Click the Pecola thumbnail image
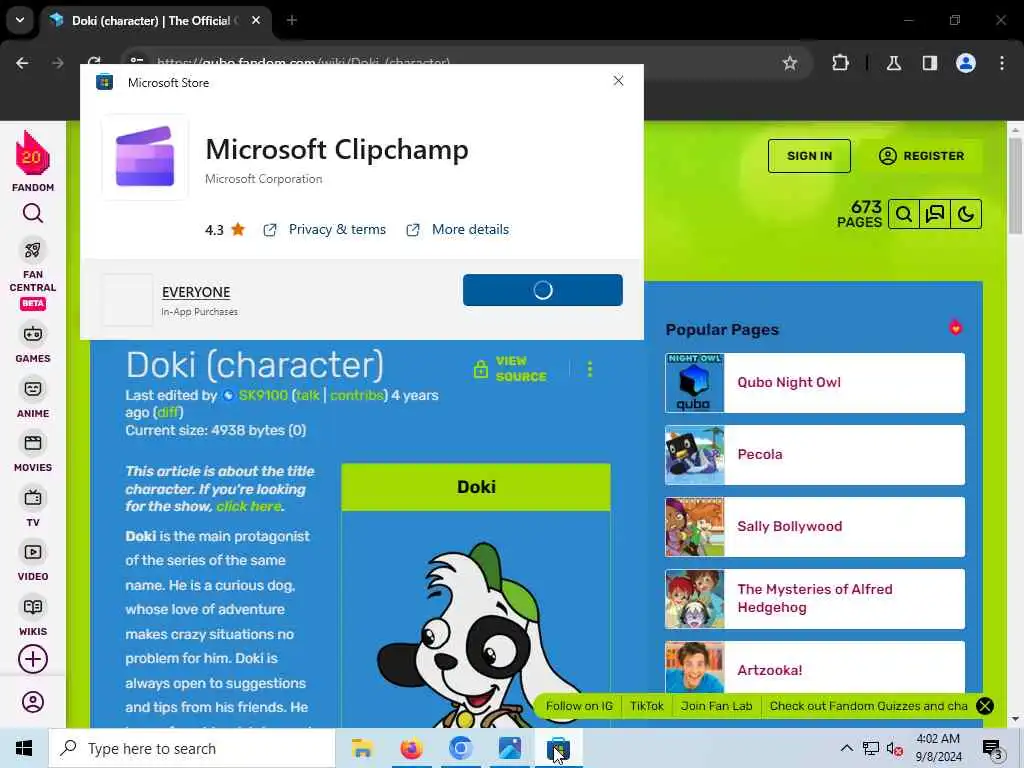Screen dimensions: 1024x768 [x=695, y=455]
